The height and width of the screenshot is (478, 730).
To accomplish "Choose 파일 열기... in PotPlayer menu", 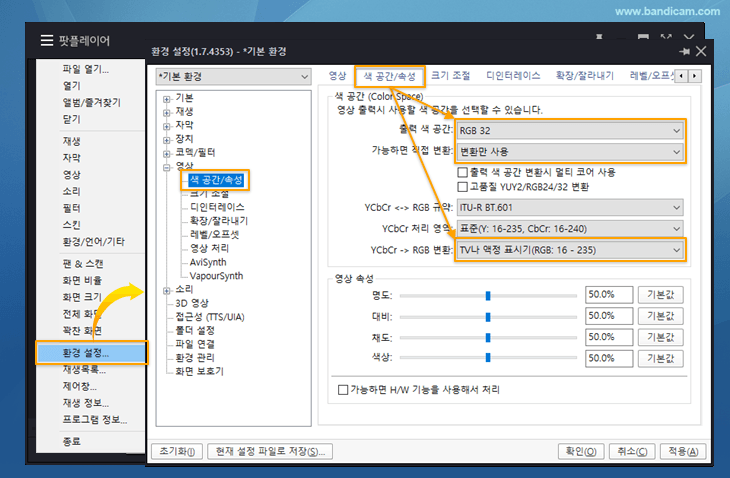I will 86,69.
